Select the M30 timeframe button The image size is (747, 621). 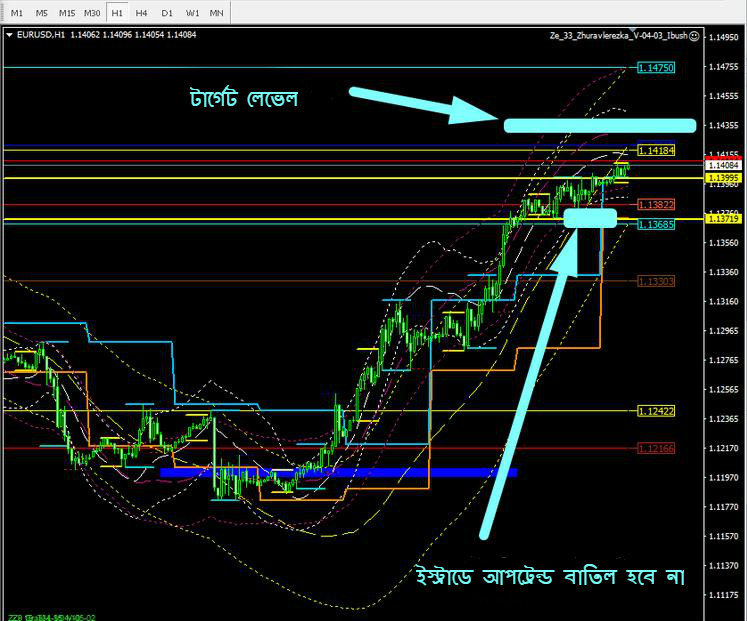pos(92,13)
